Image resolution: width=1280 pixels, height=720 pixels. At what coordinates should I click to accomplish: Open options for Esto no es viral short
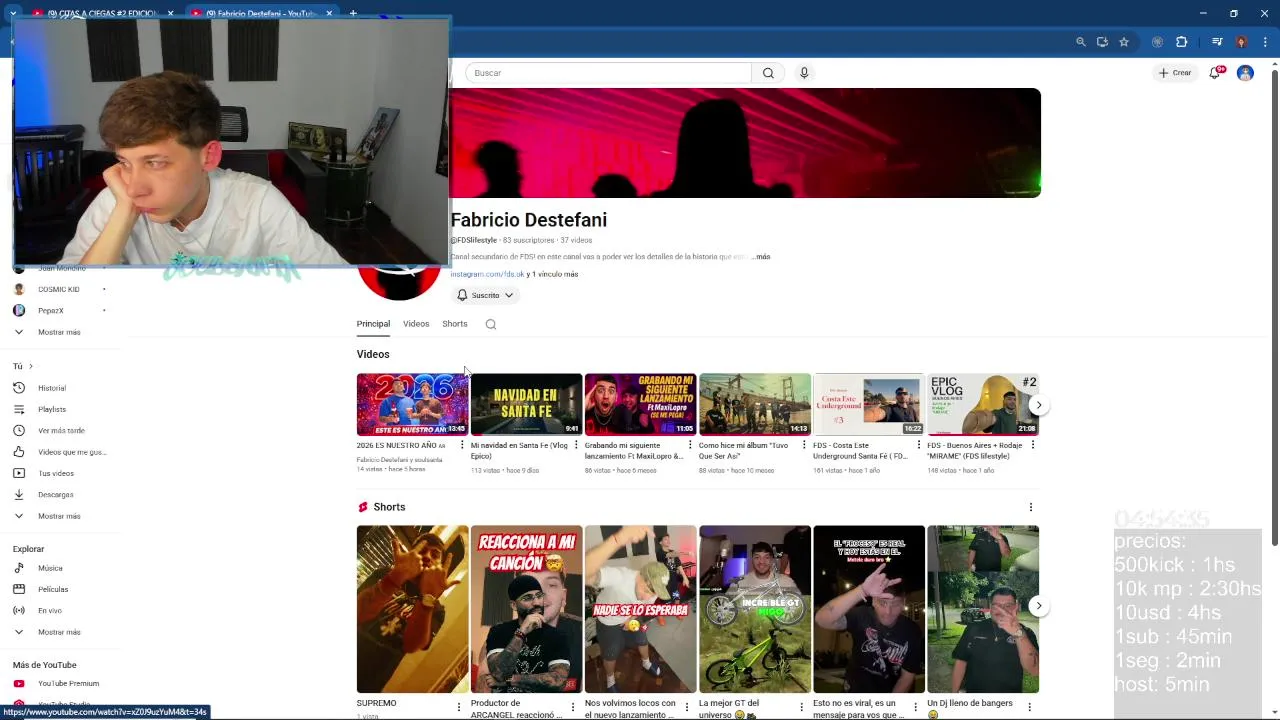915,707
